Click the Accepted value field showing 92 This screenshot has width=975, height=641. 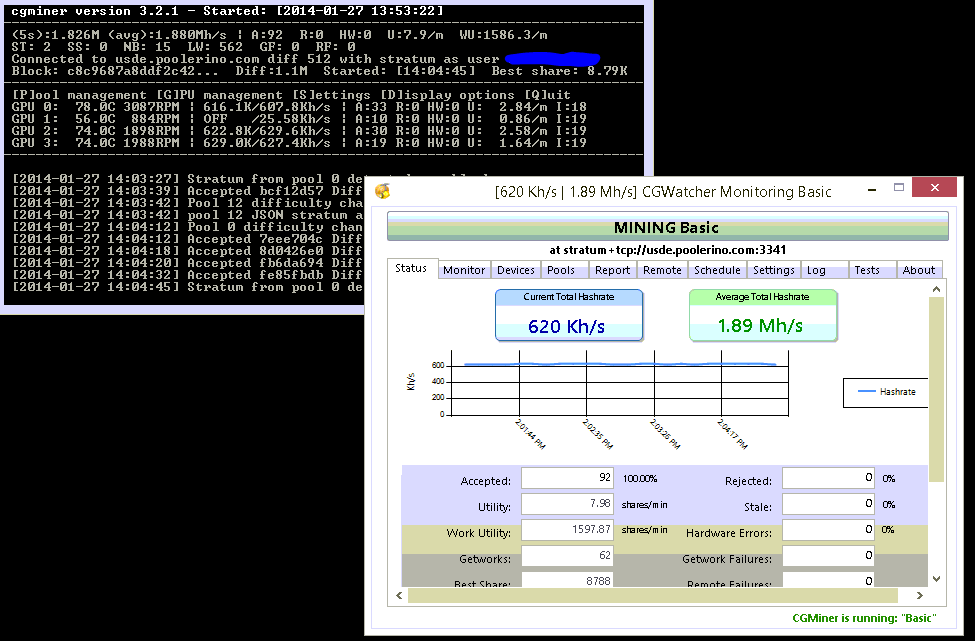click(567, 478)
